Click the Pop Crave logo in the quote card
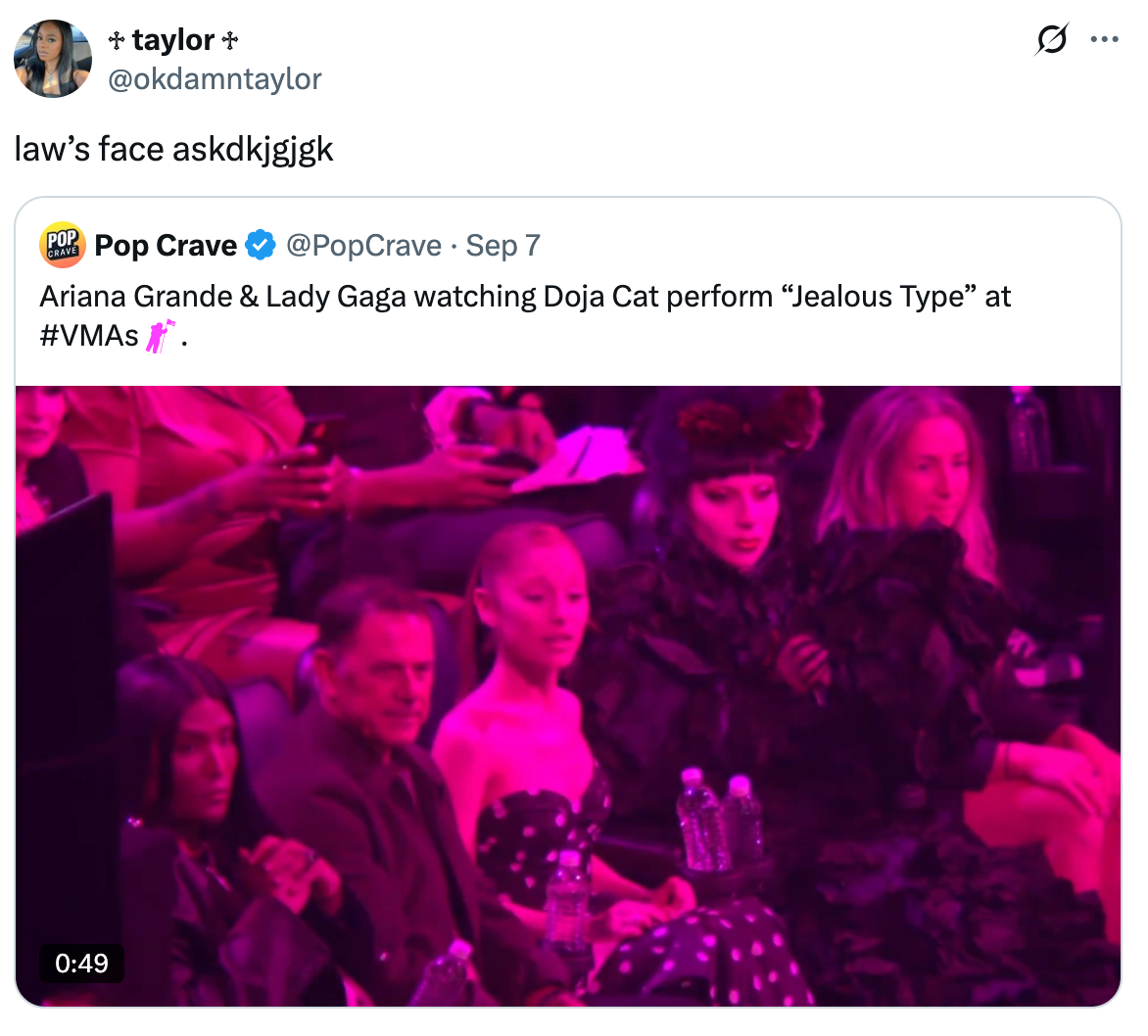The height and width of the screenshot is (1036, 1148). (x=61, y=245)
